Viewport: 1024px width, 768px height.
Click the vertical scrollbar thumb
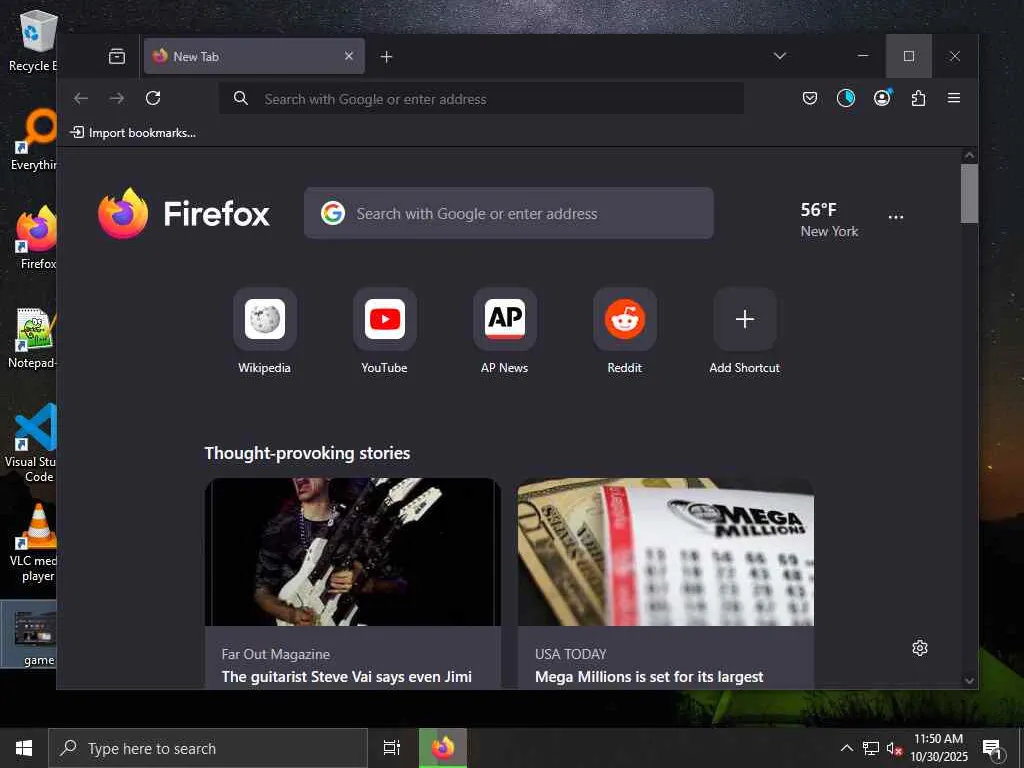(969, 193)
